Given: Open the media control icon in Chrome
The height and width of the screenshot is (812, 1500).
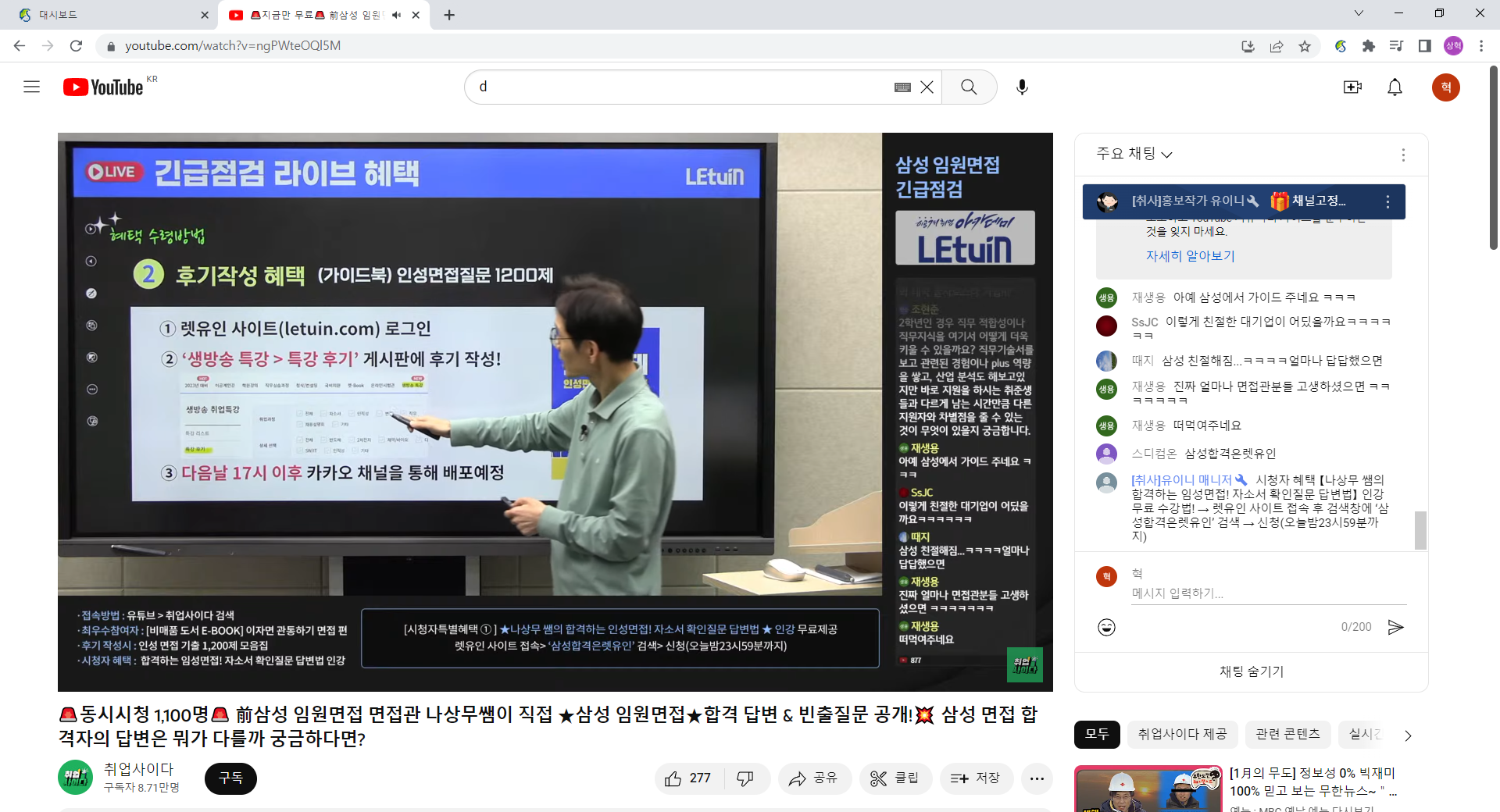Looking at the screenshot, I should click(1396, 46).
